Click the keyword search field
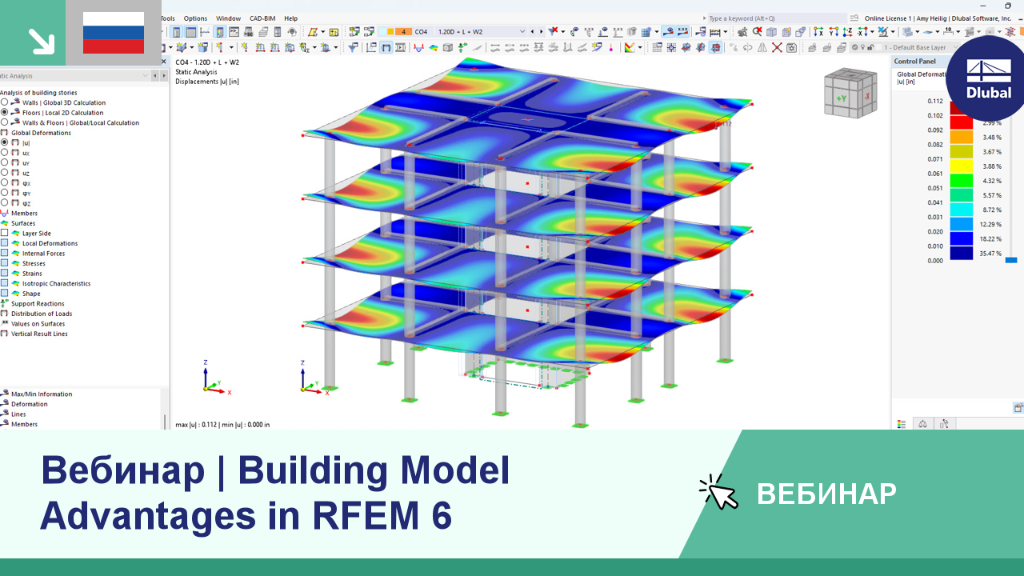Viewport: 1024px width, 576px height. (776, 18)
